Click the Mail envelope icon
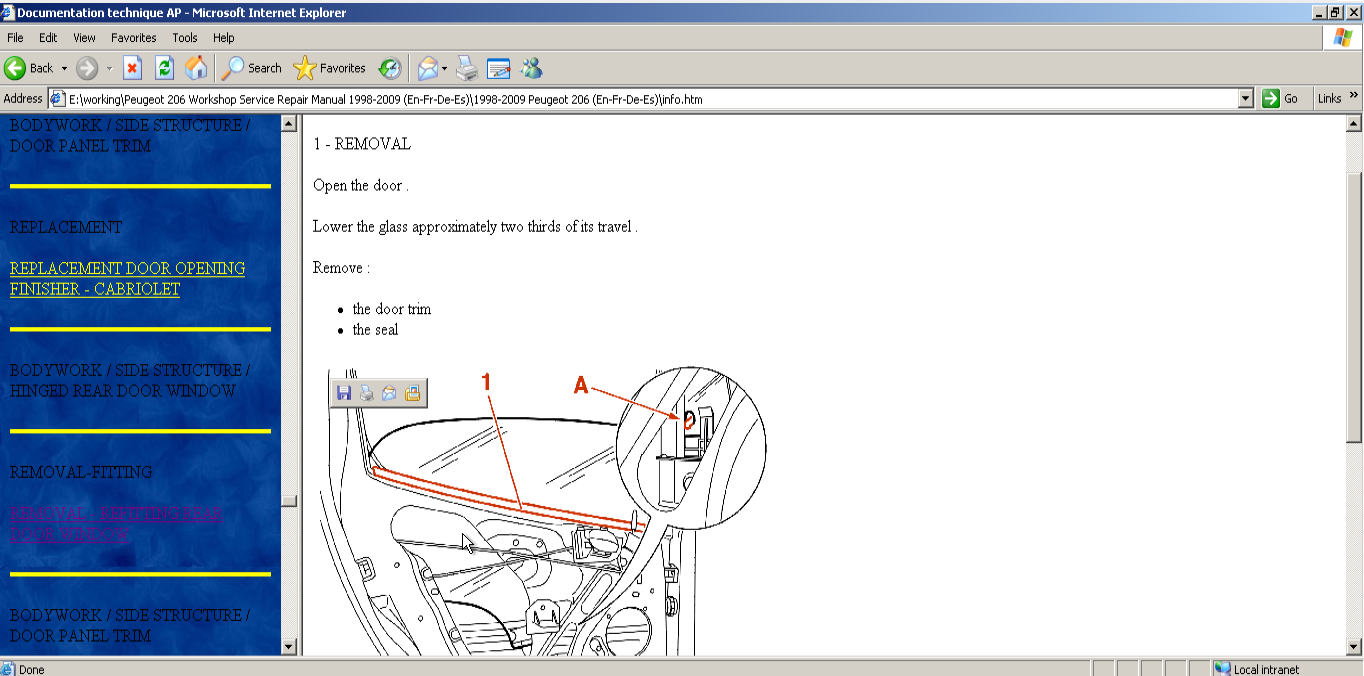 427,68
